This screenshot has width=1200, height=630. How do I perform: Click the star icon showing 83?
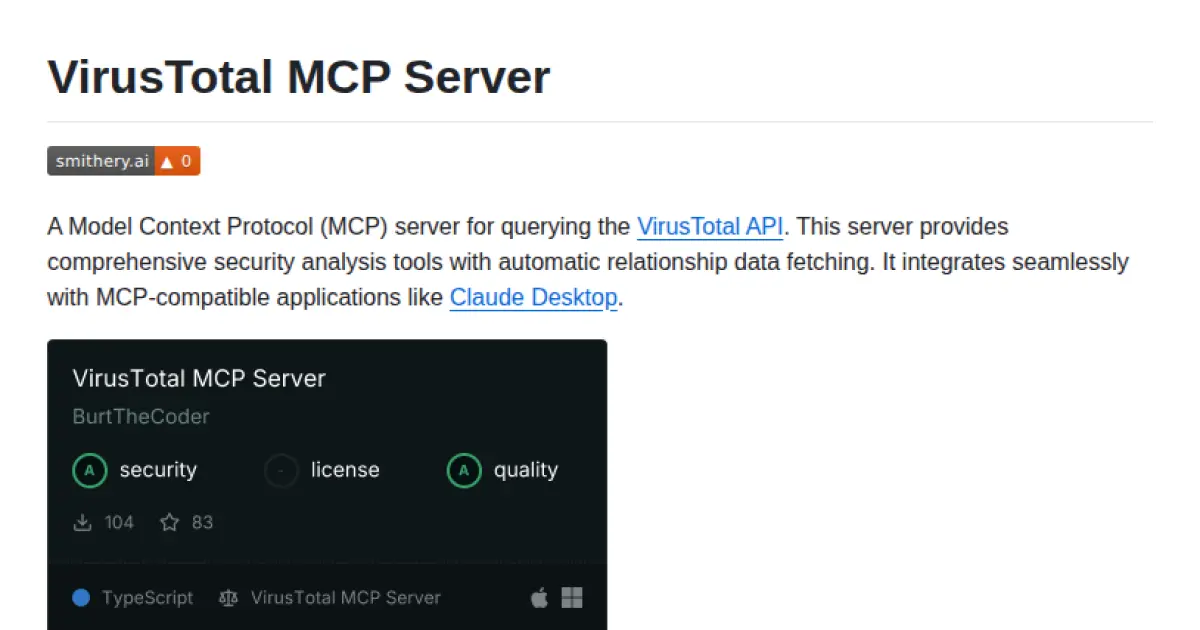(x=168, y=522)
